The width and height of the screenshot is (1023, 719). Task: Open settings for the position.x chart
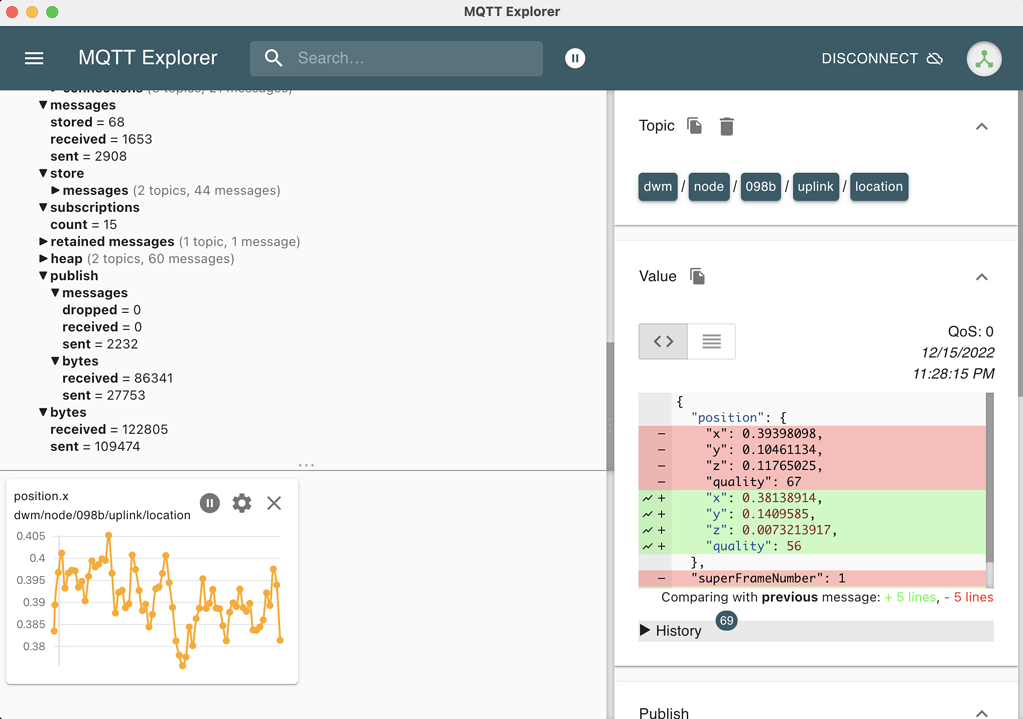pos(241,503)
